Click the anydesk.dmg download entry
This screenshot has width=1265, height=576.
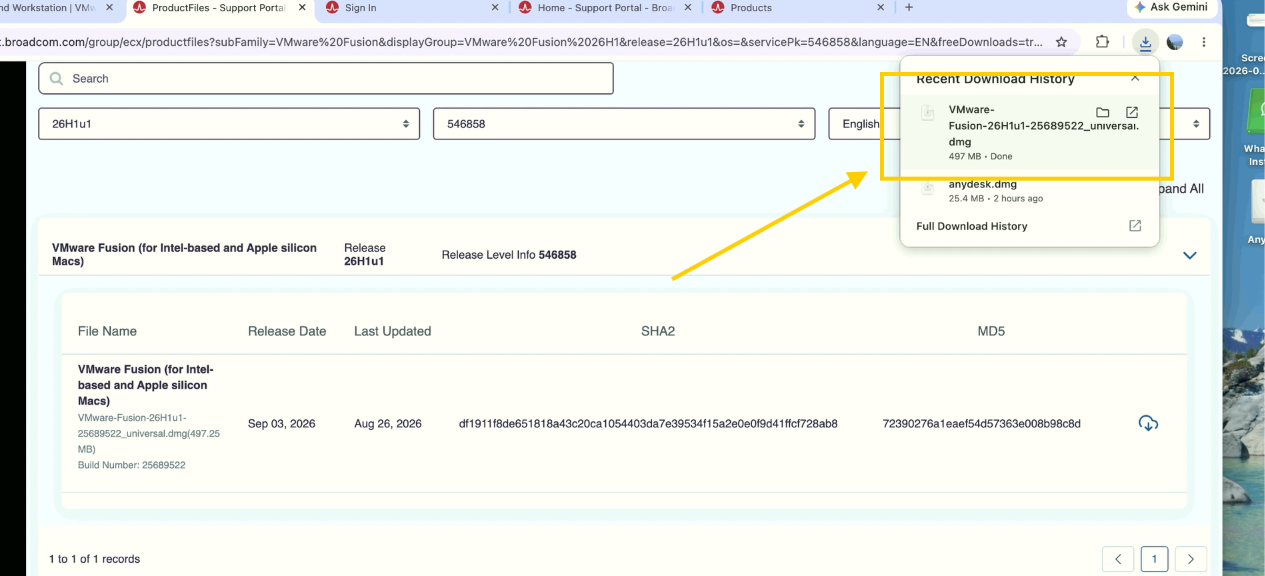click(1030, 191)
